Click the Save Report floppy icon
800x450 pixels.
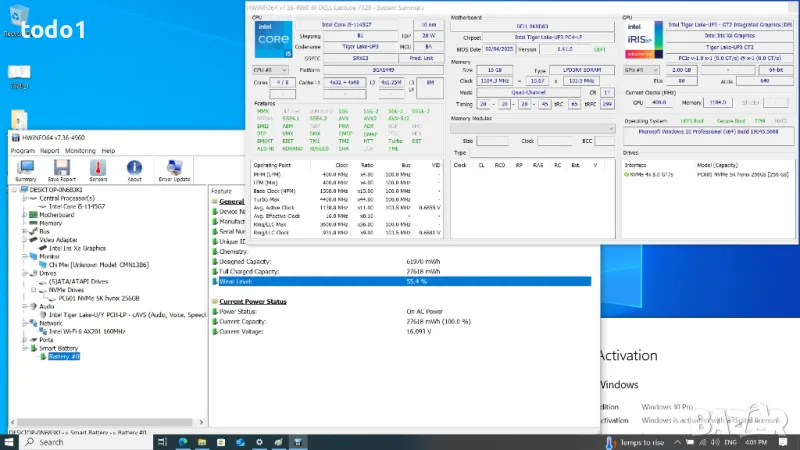pos(61,169)
